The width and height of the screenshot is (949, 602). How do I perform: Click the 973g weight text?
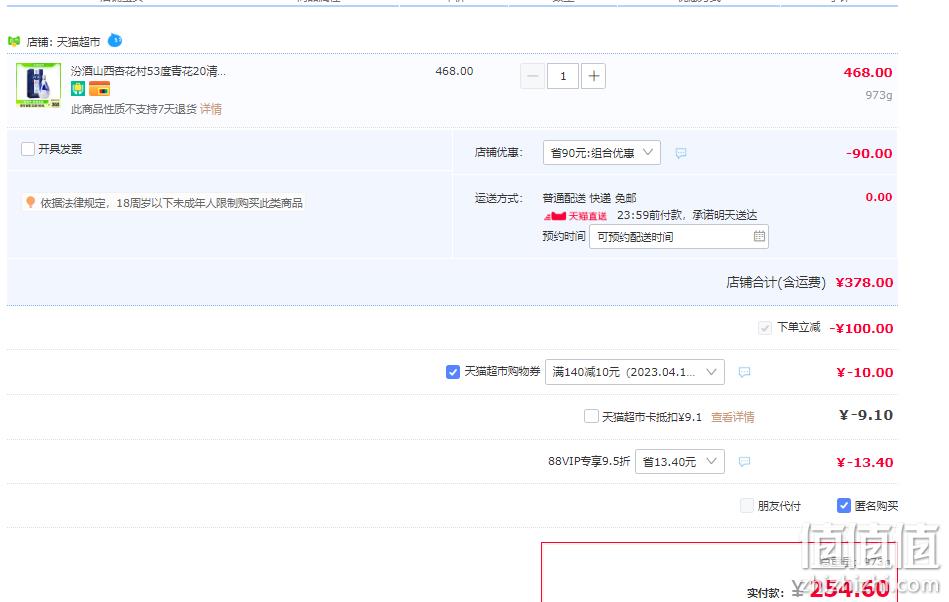[879, 95]
